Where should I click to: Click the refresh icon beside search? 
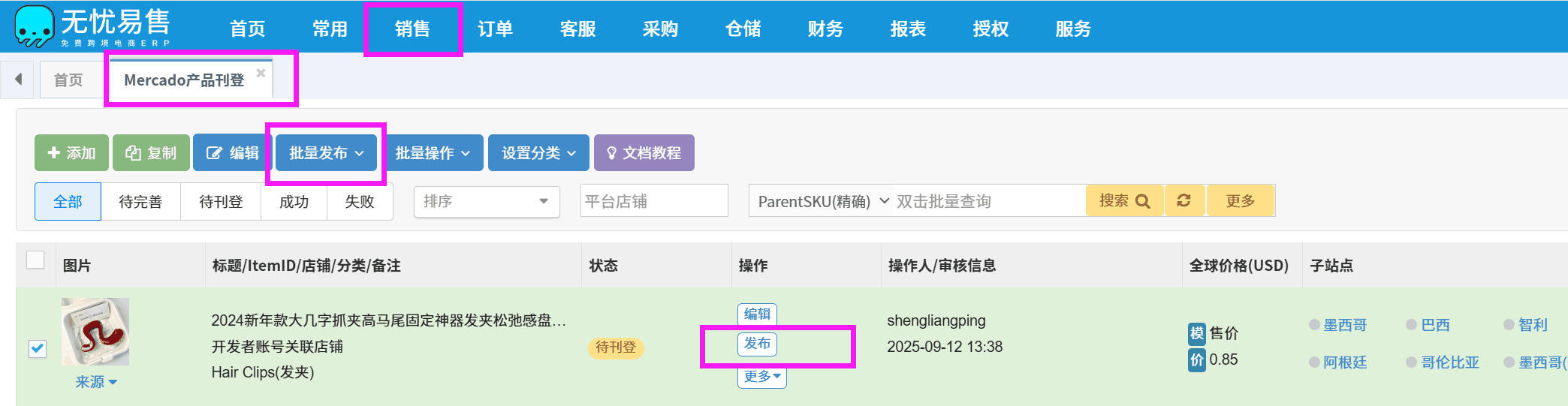click(1184, 200)
